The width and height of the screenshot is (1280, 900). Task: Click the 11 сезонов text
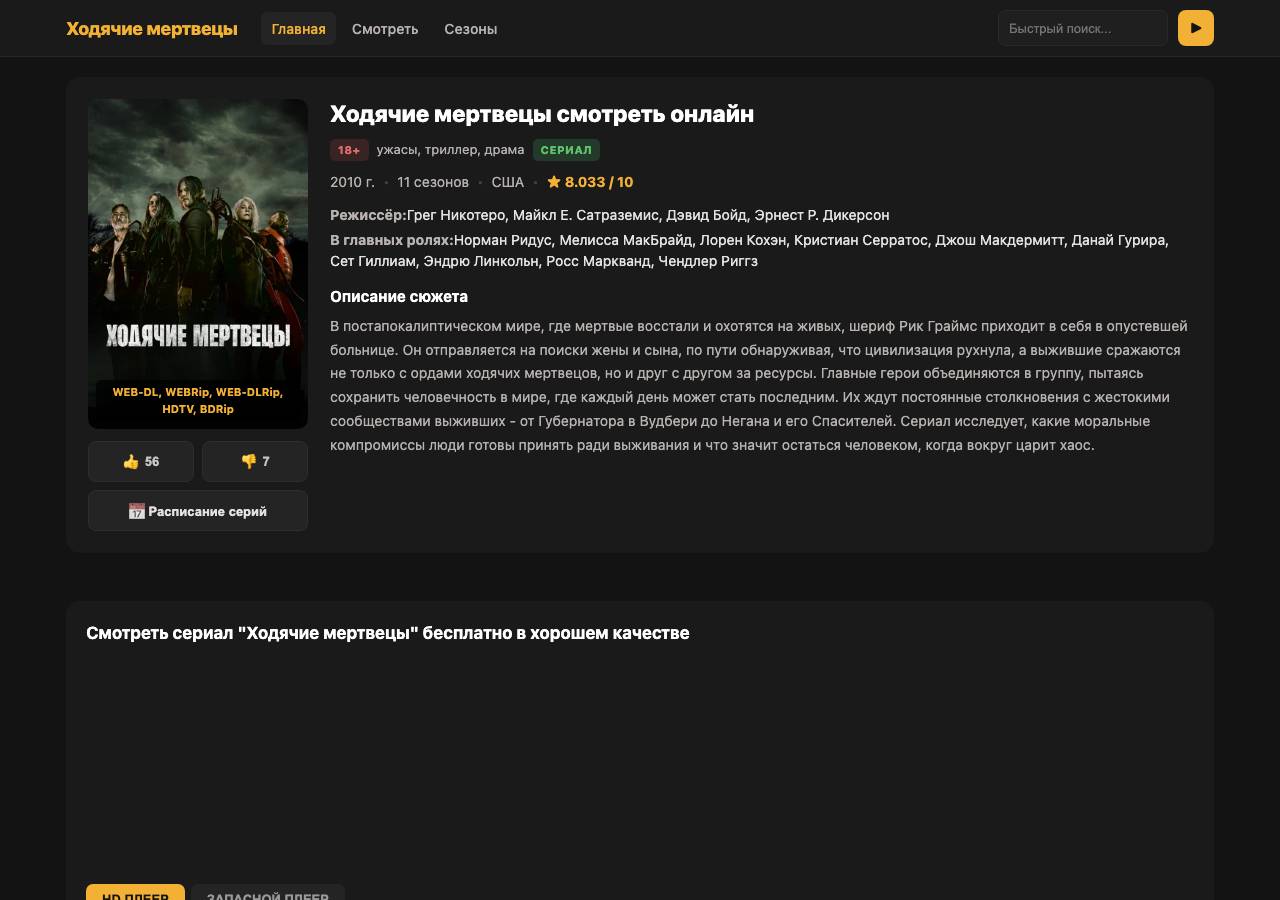[433, 182]
